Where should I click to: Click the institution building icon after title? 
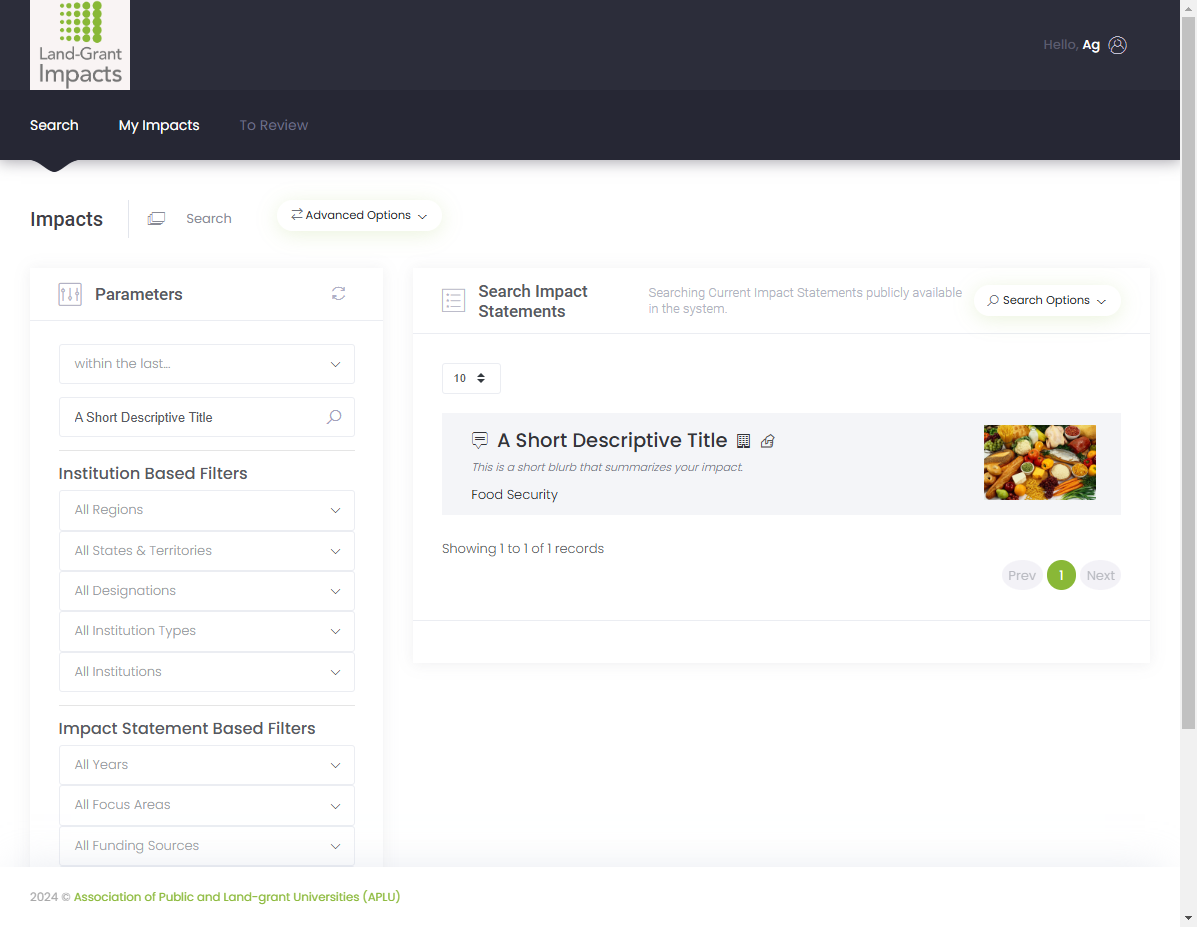(x=744, y=441)
